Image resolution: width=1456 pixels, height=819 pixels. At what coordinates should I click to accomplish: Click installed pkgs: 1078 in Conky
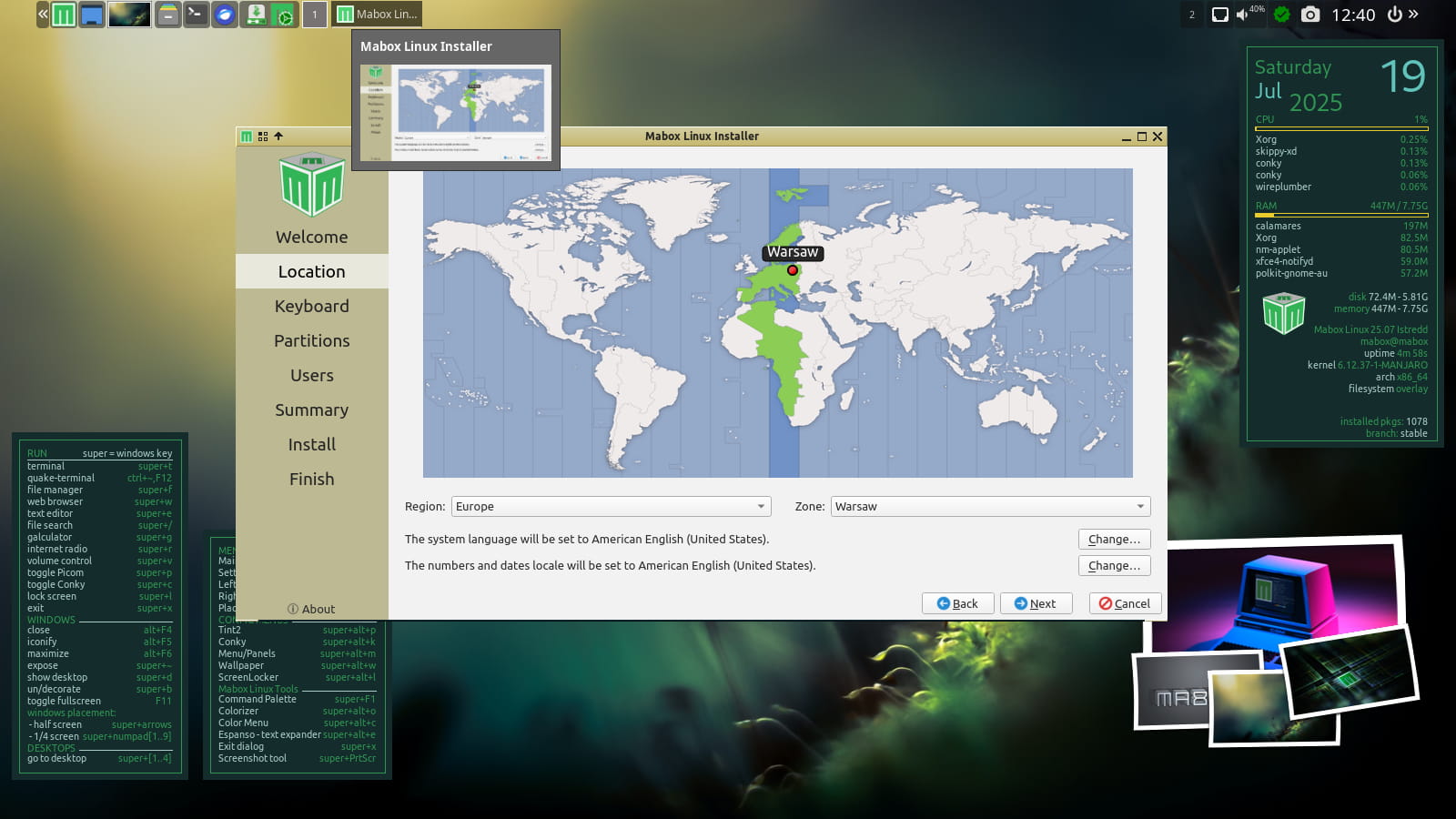(1383, 421)
